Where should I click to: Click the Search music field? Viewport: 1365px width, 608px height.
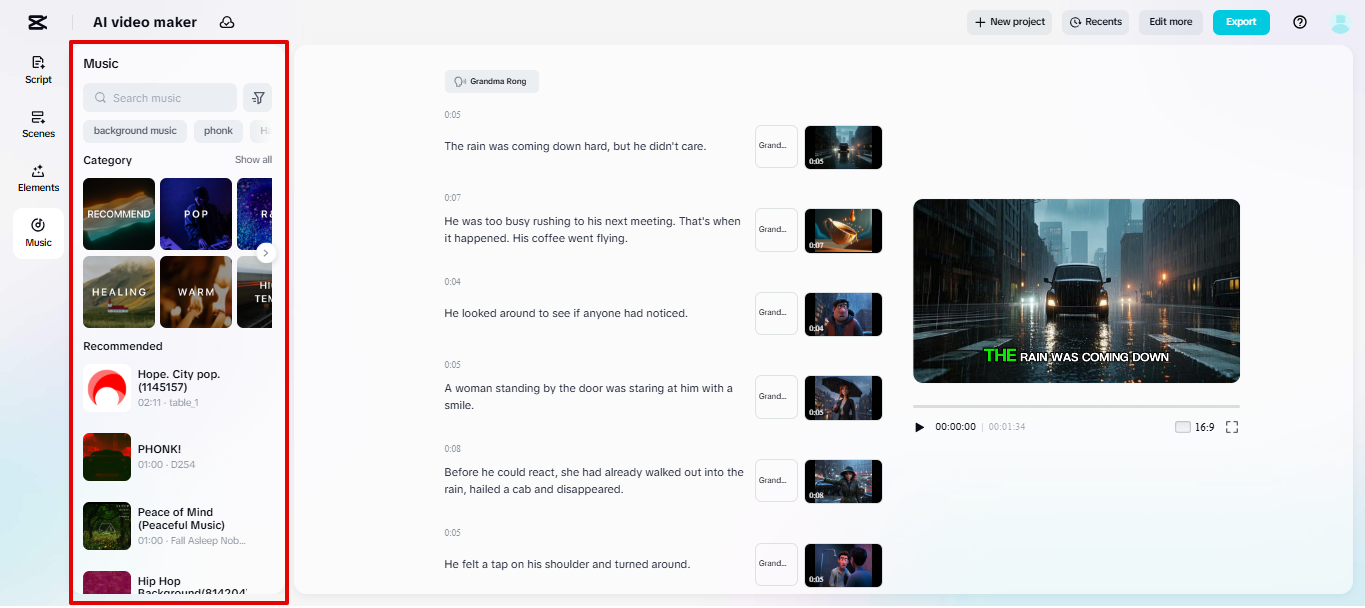[x=160, y=98]
